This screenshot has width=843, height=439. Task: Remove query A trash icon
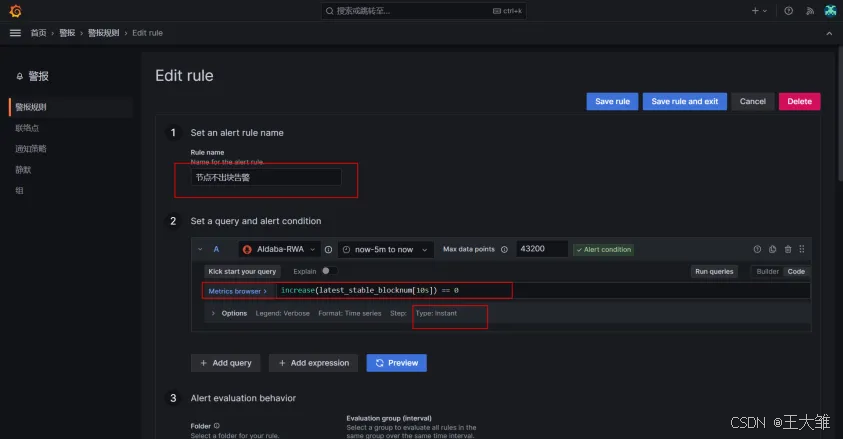click(788, 249)
